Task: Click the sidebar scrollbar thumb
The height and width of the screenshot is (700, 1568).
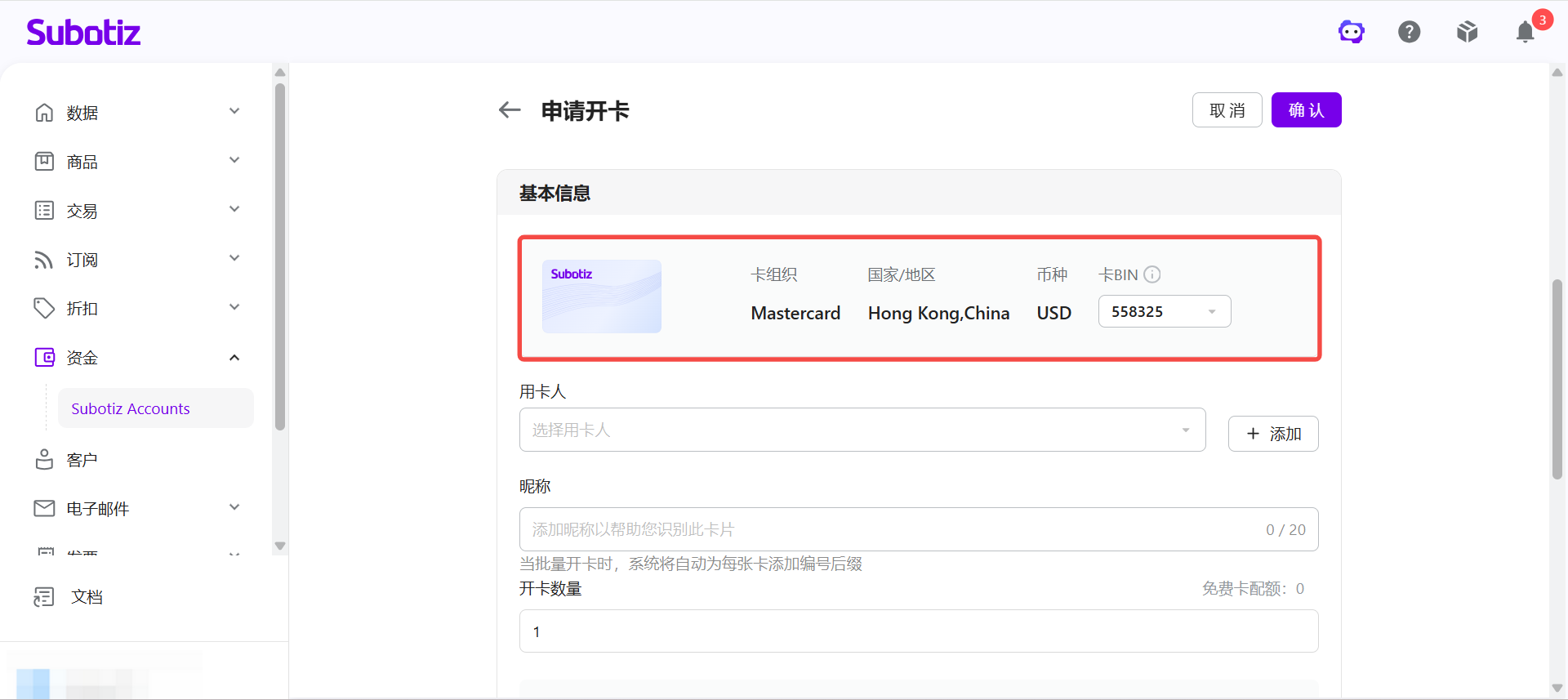Action: tap(280, 256)
